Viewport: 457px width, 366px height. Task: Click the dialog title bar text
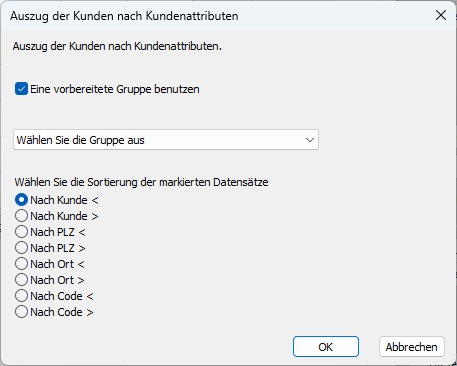click(124, 16)
